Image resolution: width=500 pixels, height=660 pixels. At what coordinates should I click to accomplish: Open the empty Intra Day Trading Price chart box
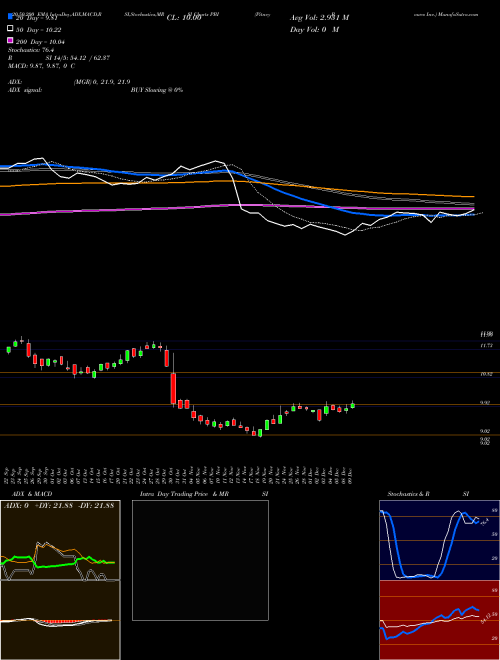[200, 560]
